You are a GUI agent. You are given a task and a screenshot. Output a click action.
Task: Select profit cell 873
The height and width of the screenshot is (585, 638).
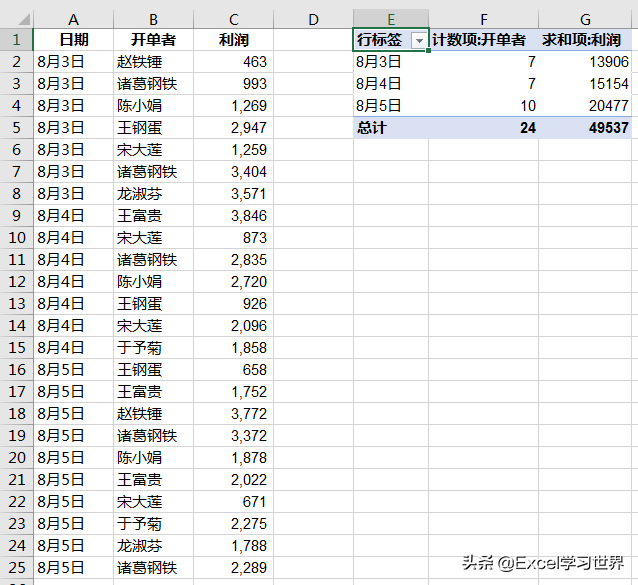(x=234, y=238)
